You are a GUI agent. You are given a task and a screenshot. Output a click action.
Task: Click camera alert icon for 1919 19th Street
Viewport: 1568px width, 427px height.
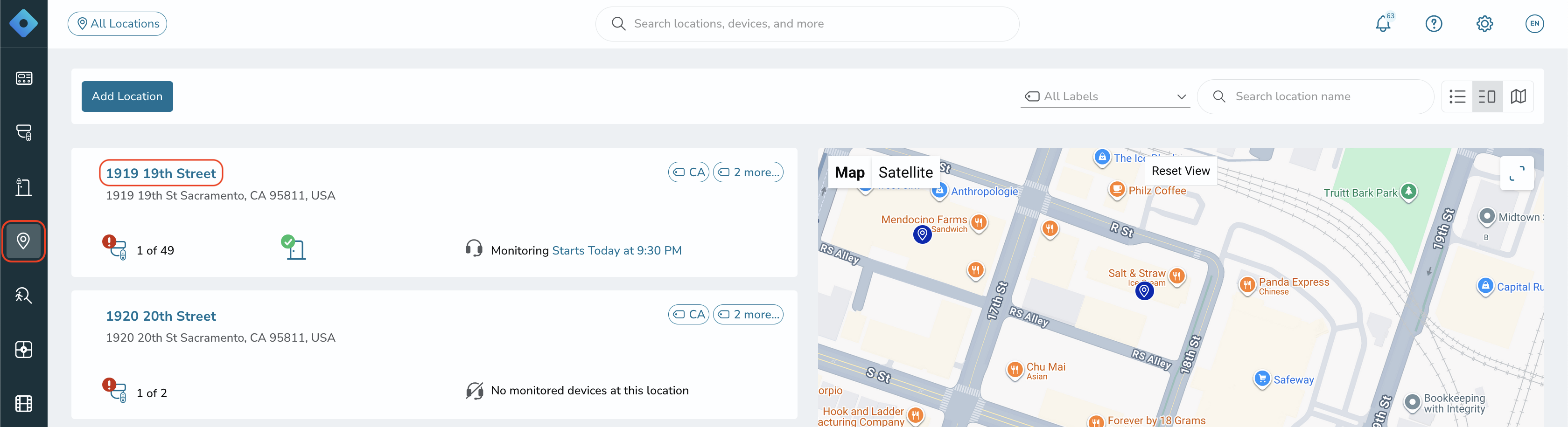[114, 248]
